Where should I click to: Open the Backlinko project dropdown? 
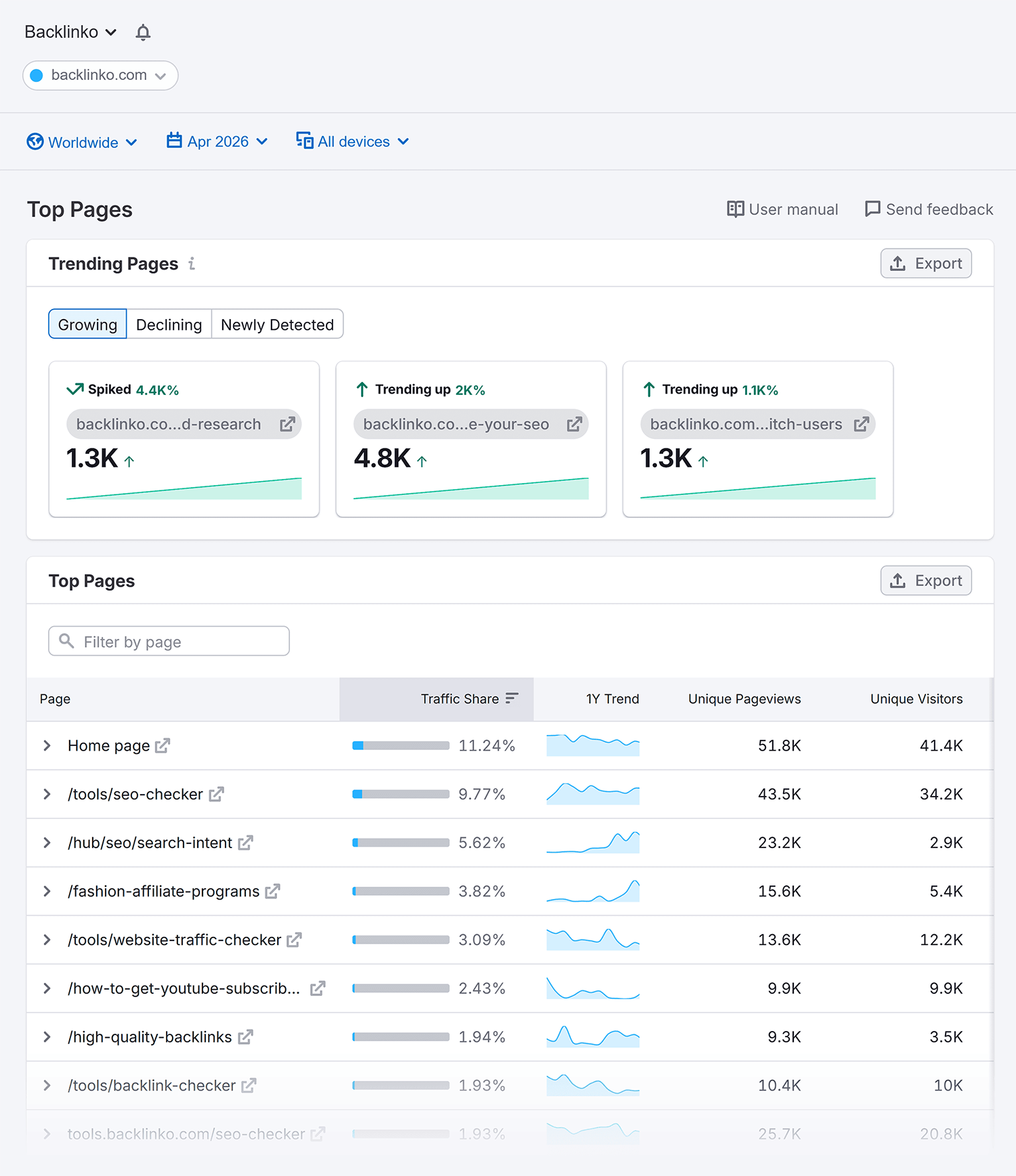pos(70,32)
